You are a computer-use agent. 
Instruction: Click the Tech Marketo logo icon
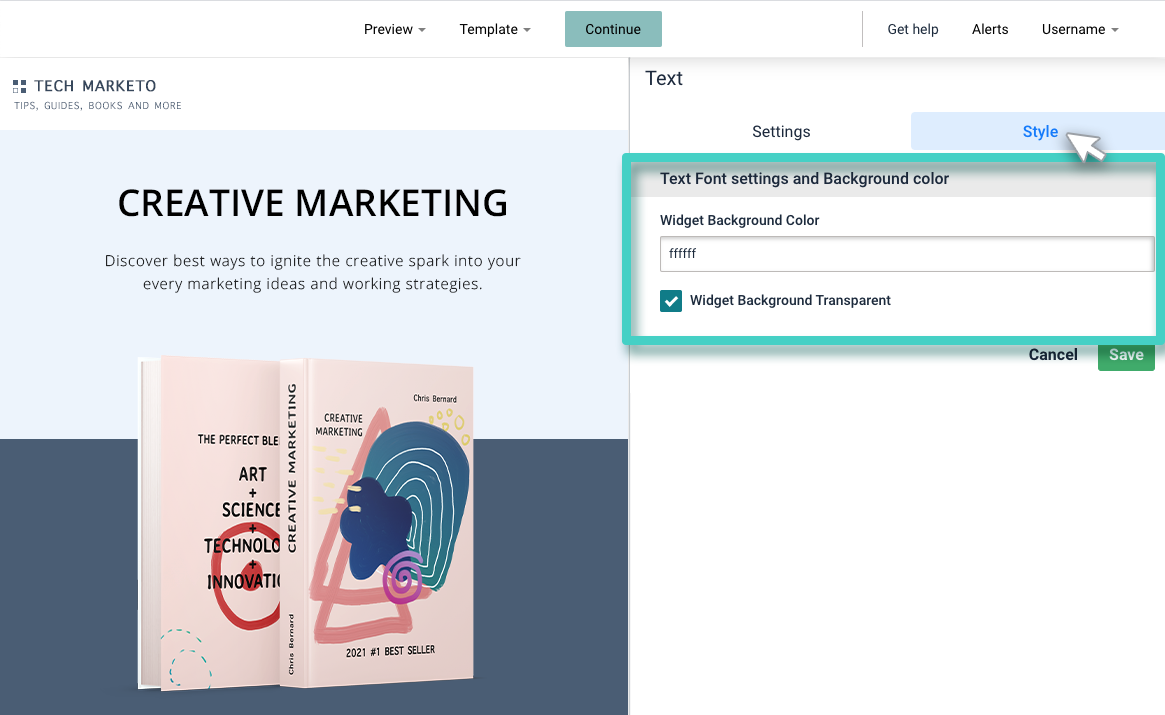tap(19, 86)
